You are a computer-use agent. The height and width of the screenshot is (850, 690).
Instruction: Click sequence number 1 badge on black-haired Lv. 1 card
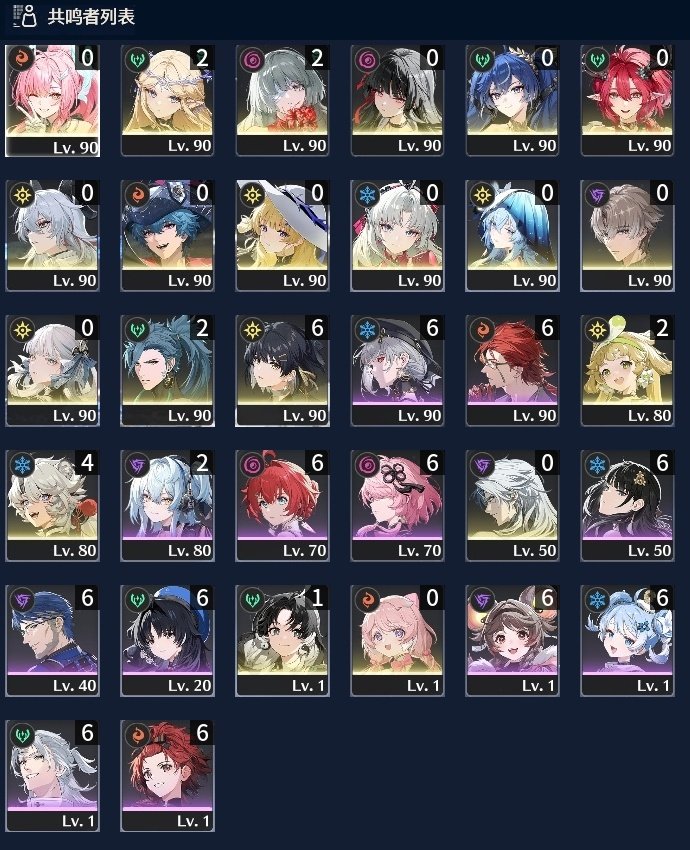[x=317, y=598]
